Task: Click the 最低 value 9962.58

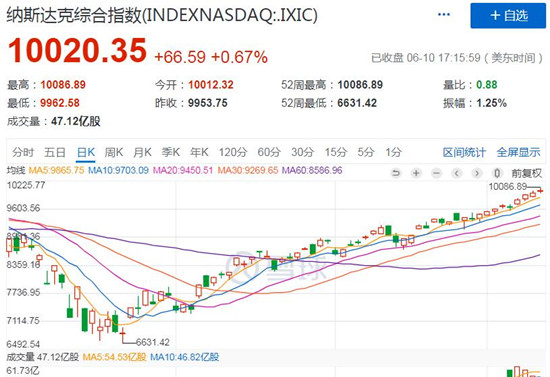Action: [x=60, y=103]
